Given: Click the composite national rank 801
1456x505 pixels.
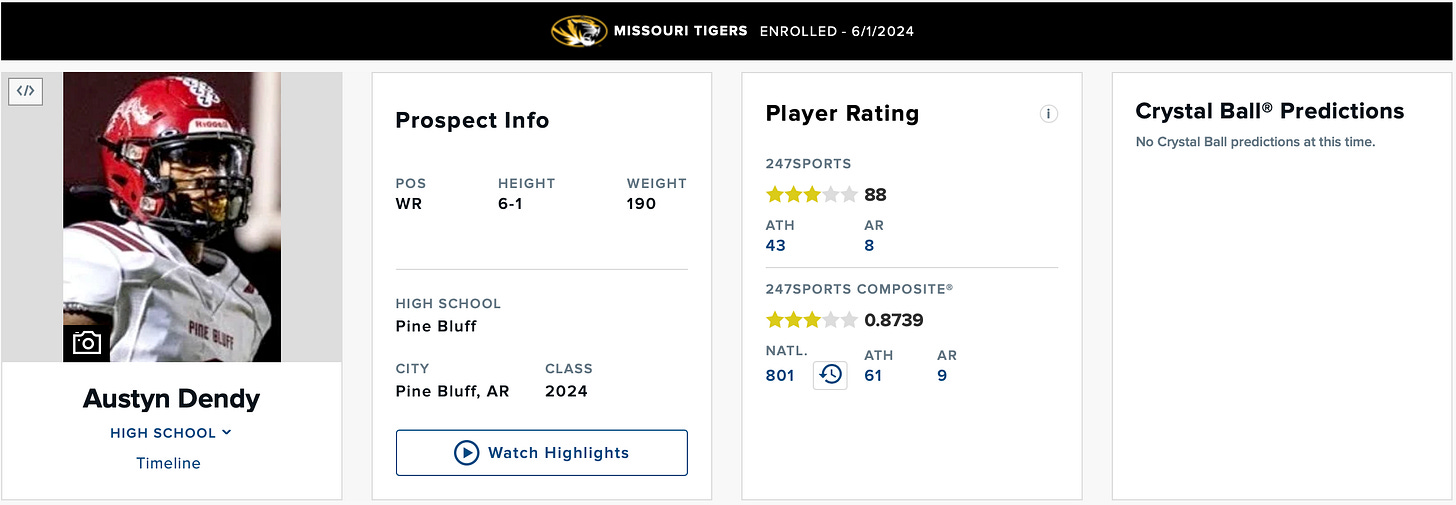Looking at the screenshot, I should (780, 376).
